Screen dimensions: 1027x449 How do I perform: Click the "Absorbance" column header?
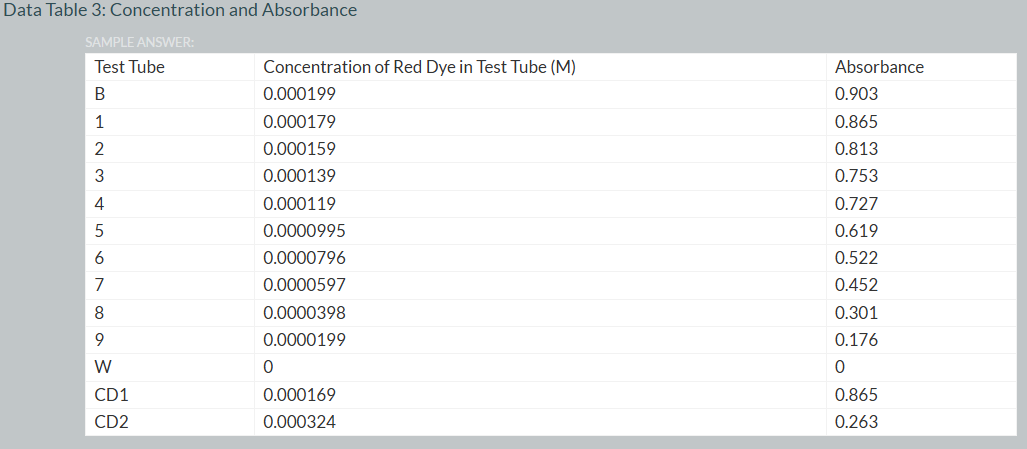(879, 68)
